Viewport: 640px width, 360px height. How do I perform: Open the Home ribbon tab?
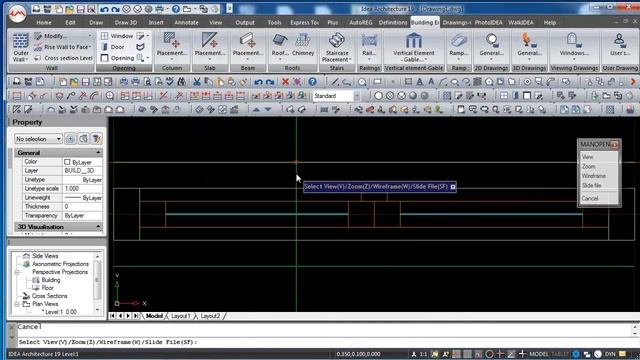(x=44, y=22)
